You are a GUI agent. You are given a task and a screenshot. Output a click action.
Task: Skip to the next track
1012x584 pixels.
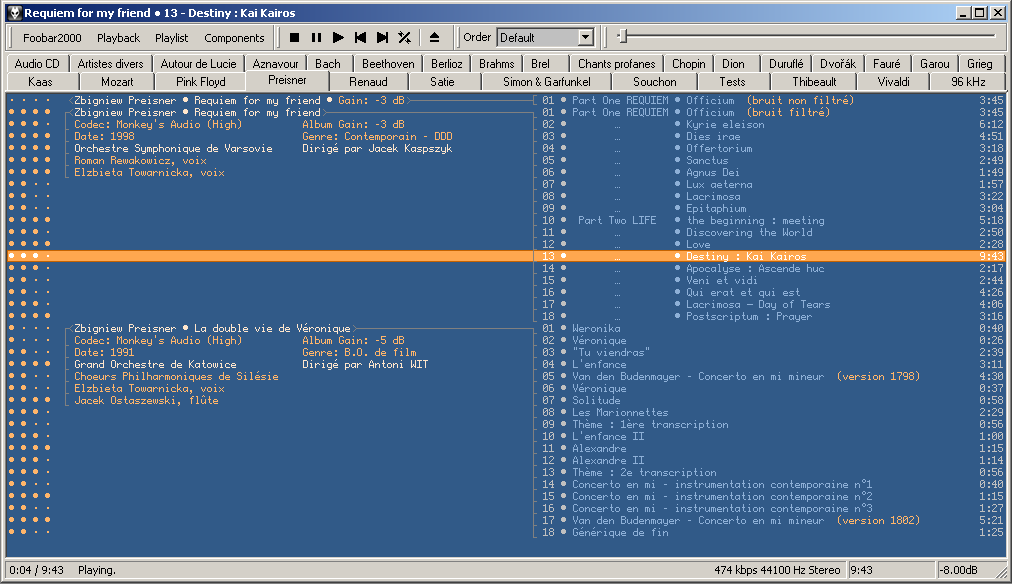click(x=382, y=38)
